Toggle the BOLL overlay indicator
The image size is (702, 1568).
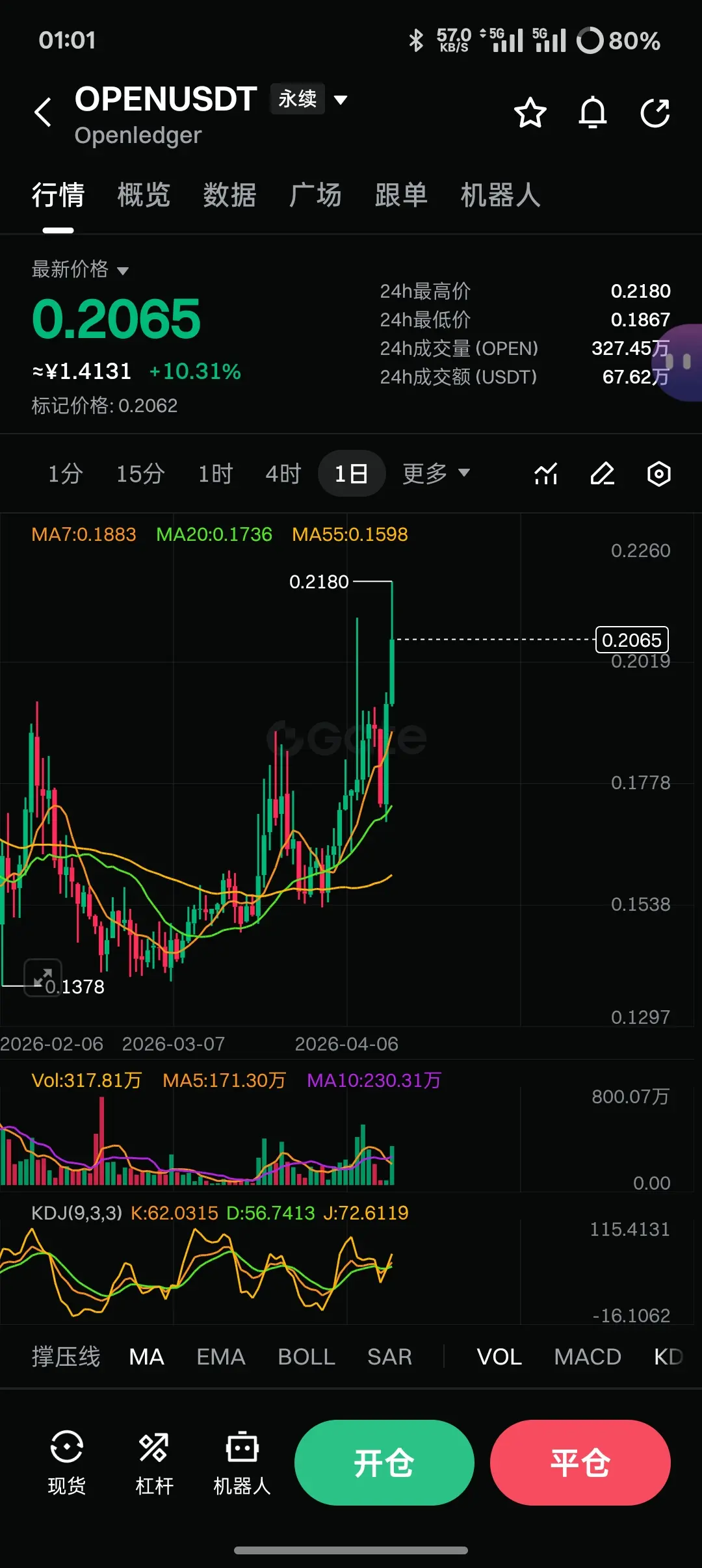[x=306, y=1357]
